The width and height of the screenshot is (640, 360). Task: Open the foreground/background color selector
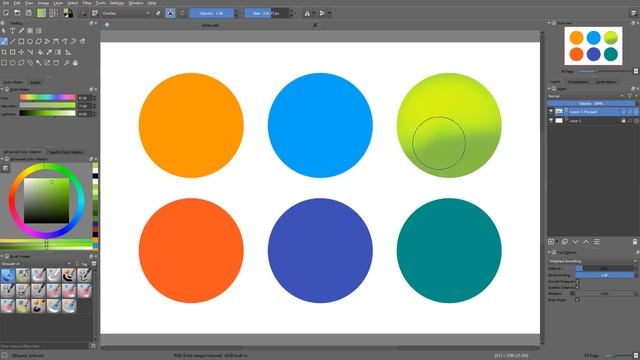click(68, 13)
